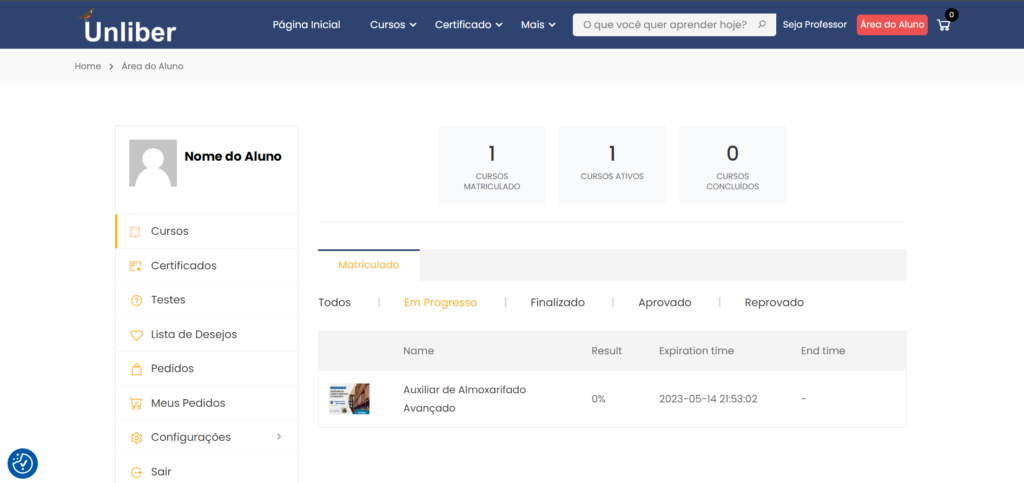
Task: Select the Aprovado filter
Action: [x=664, y=302]
